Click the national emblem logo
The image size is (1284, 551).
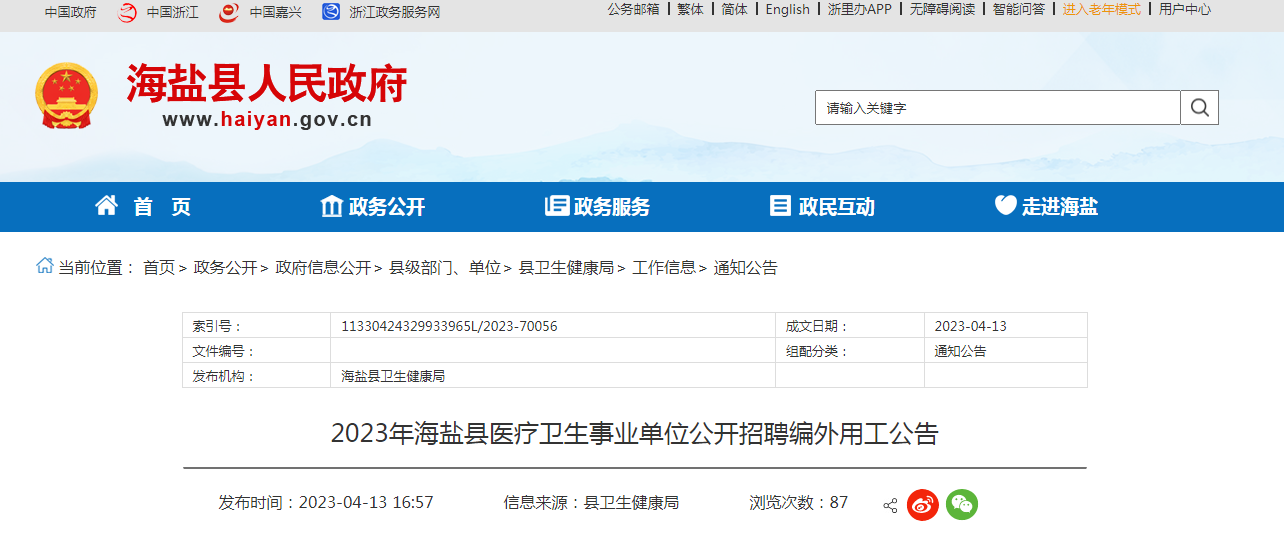(x=67, y=96)
